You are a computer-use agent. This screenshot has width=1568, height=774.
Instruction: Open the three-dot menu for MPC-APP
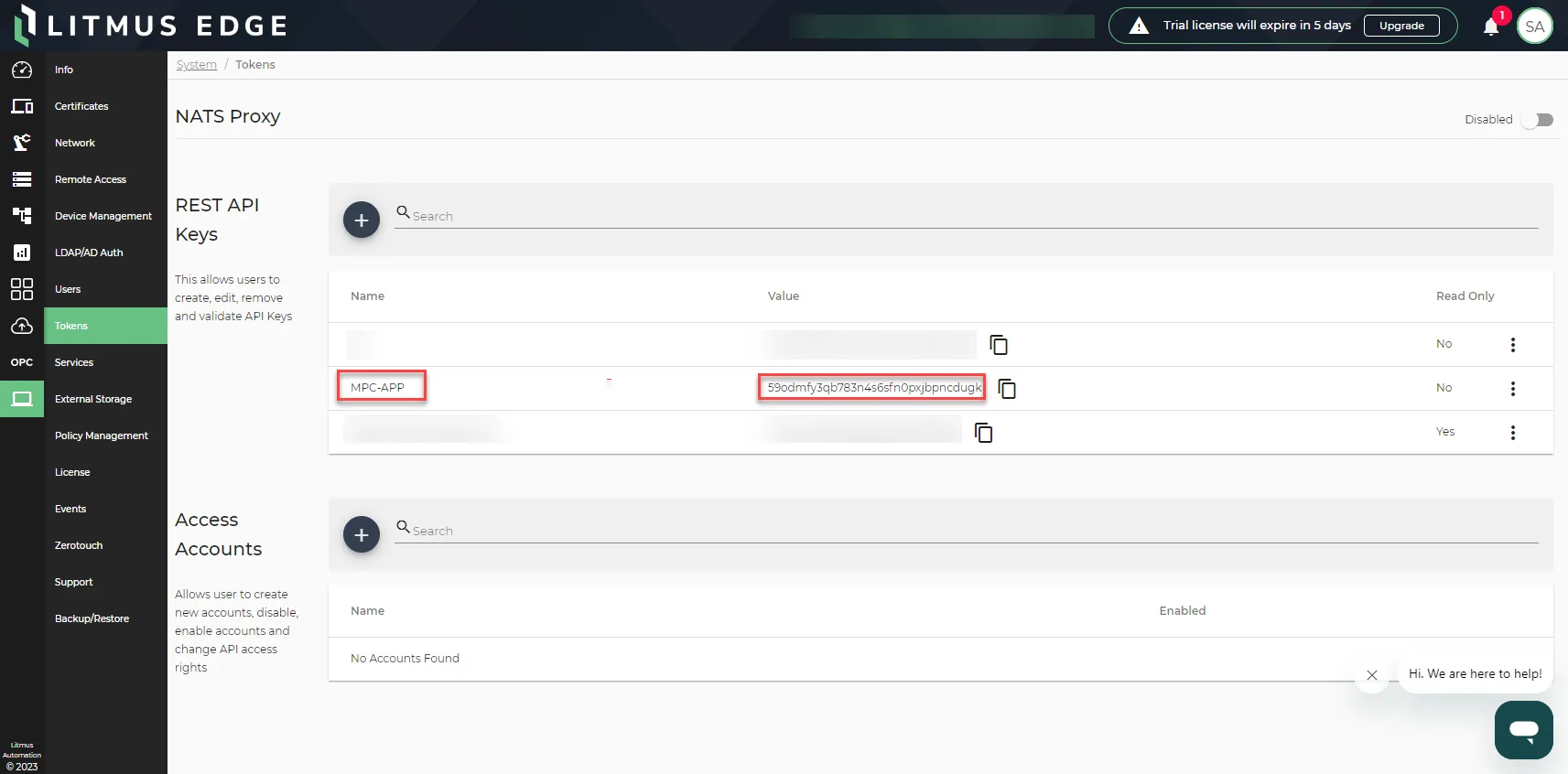[x=1513, y=389]
